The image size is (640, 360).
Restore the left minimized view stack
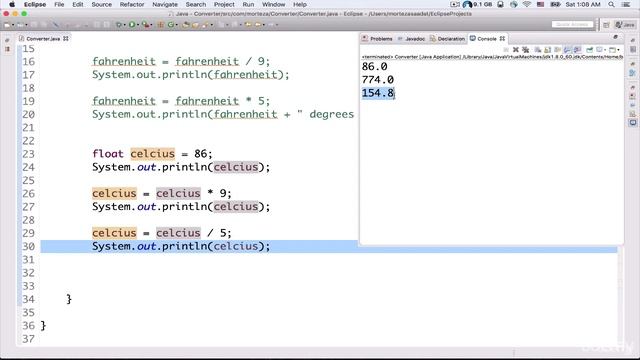point(7,40)
